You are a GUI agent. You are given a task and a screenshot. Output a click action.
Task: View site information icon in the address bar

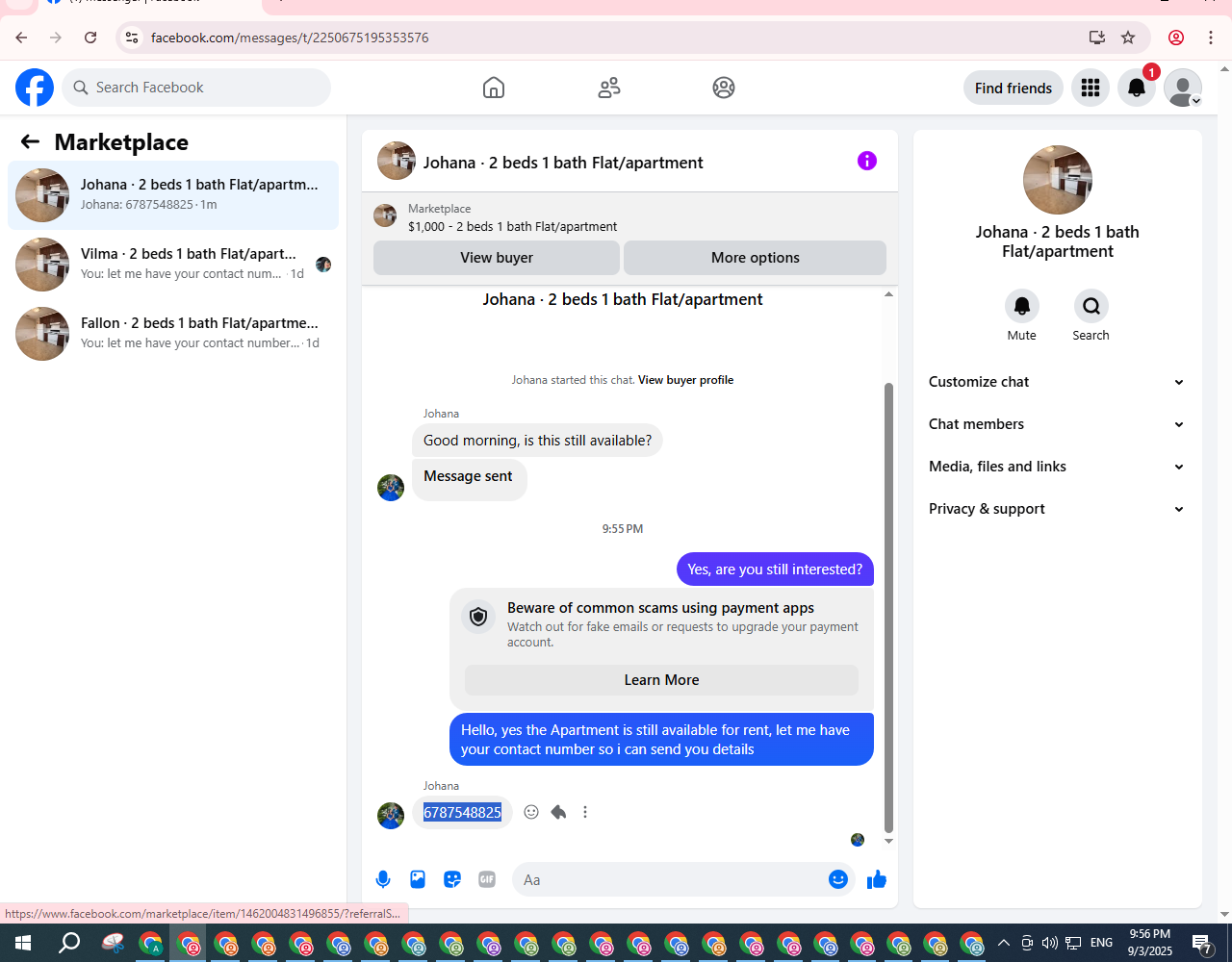pos(132,38)
